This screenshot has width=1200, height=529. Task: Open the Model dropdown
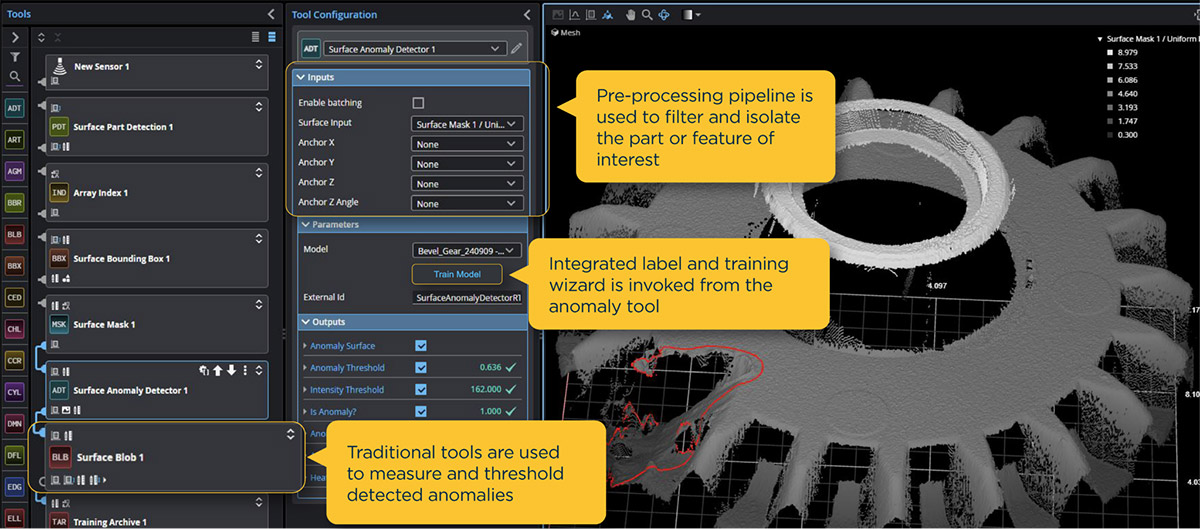click(x=467, y=251)
